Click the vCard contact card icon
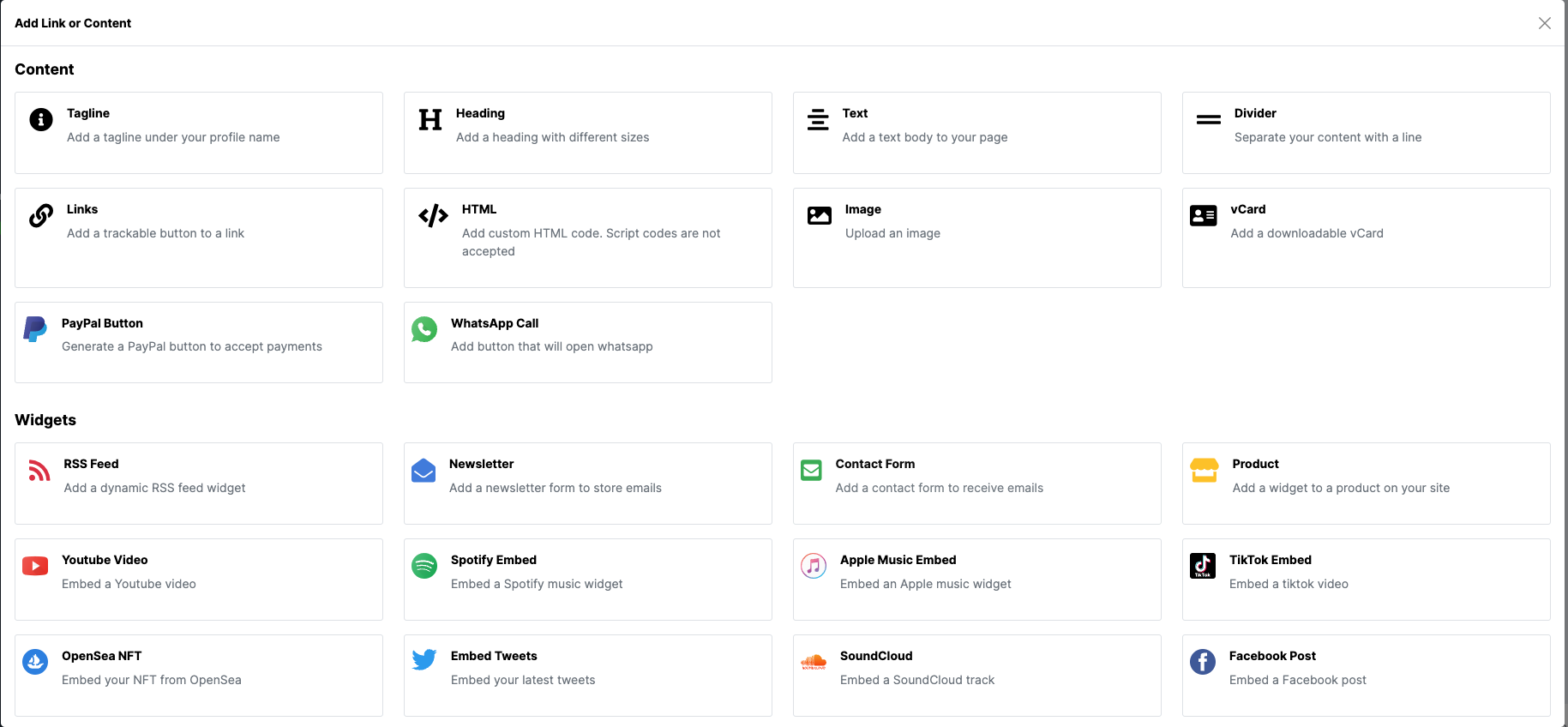The height and width of the screenshot is (727, 1568). pyautogui.click(x=1204, y=215)
